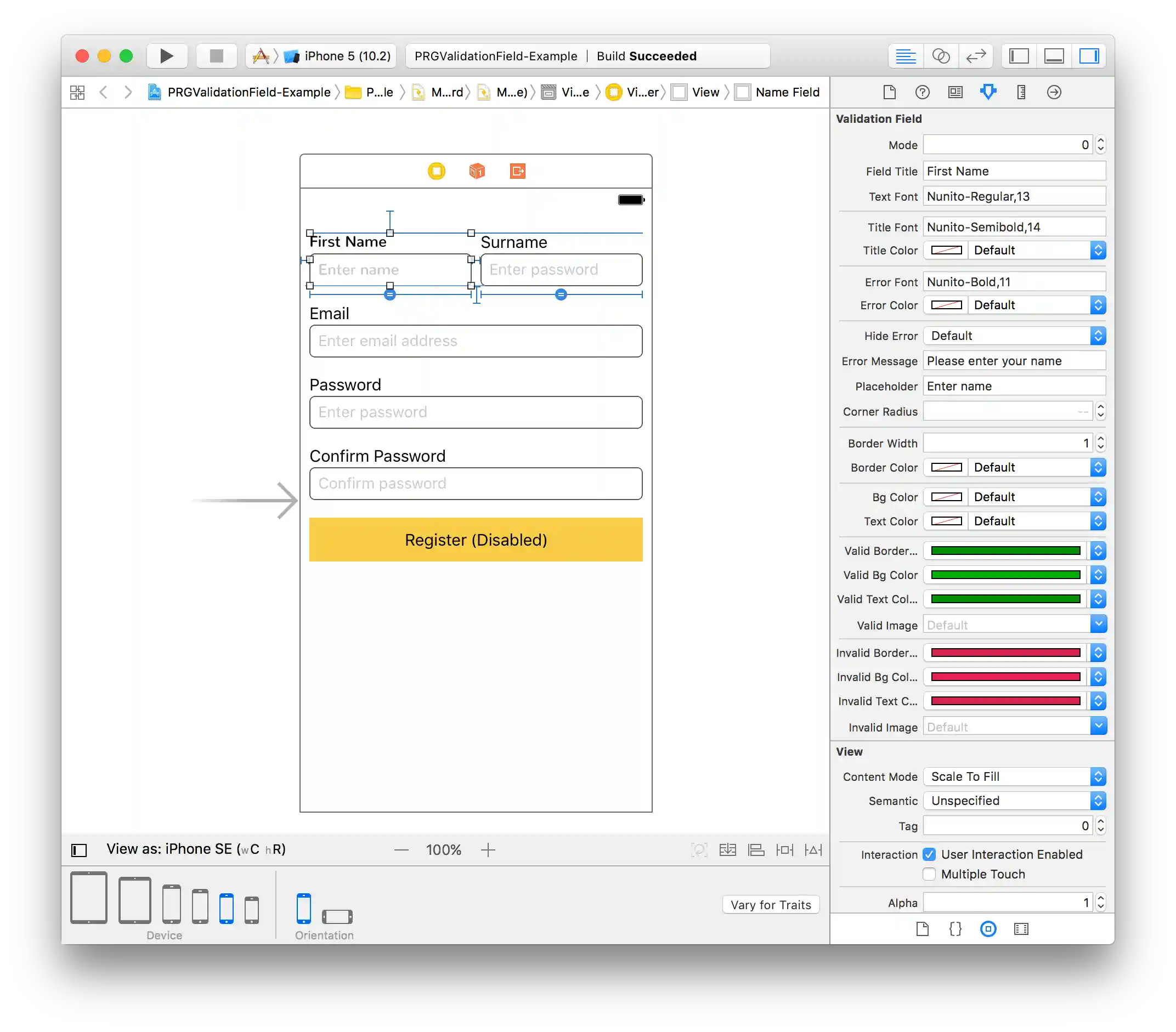Click the Vary for Traits button
1176x1032 pixels.
[x=771, y=905]
